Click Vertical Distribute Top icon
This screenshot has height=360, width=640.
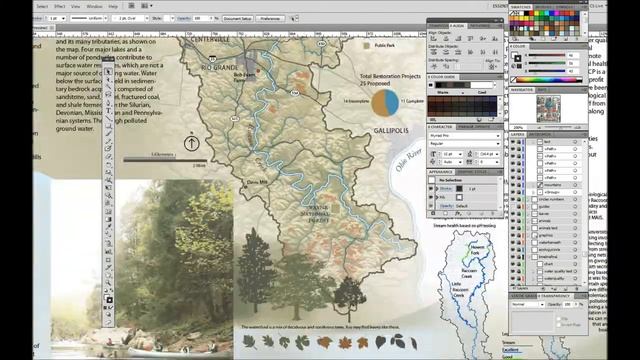pyautogui.click(x=433, y=52)
